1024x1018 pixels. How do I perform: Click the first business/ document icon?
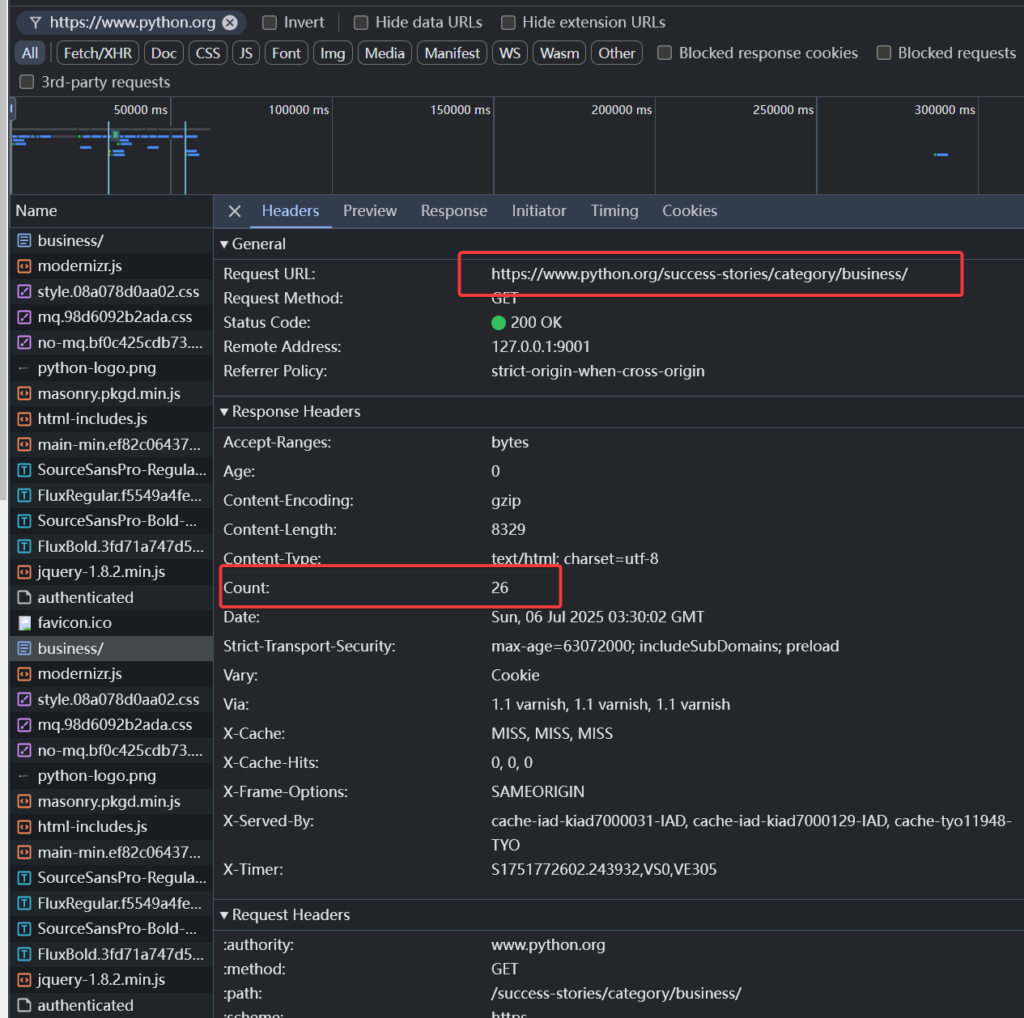[25, 241]
